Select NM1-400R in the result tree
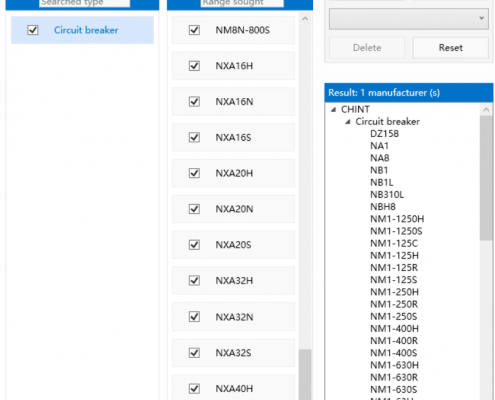 pos(394,341)
